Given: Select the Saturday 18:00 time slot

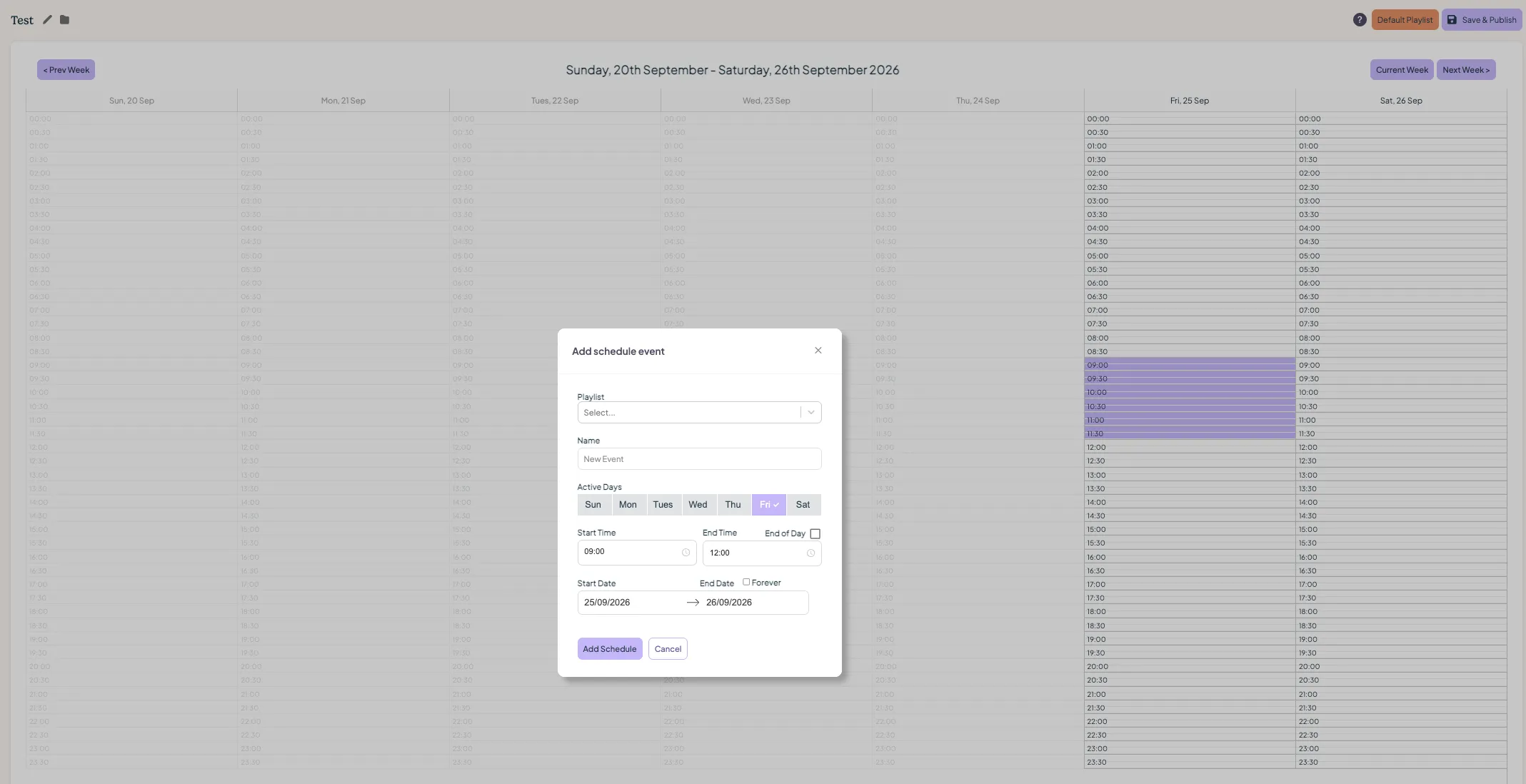Looking at the screenshot, I should tap(1401, 611).
